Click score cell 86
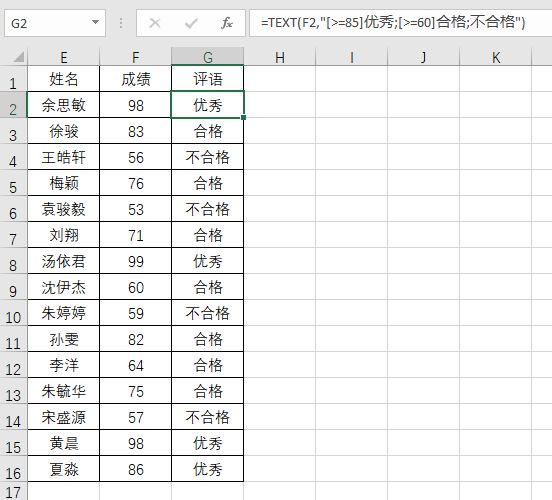Screen dimensions: 552x500 136,469
